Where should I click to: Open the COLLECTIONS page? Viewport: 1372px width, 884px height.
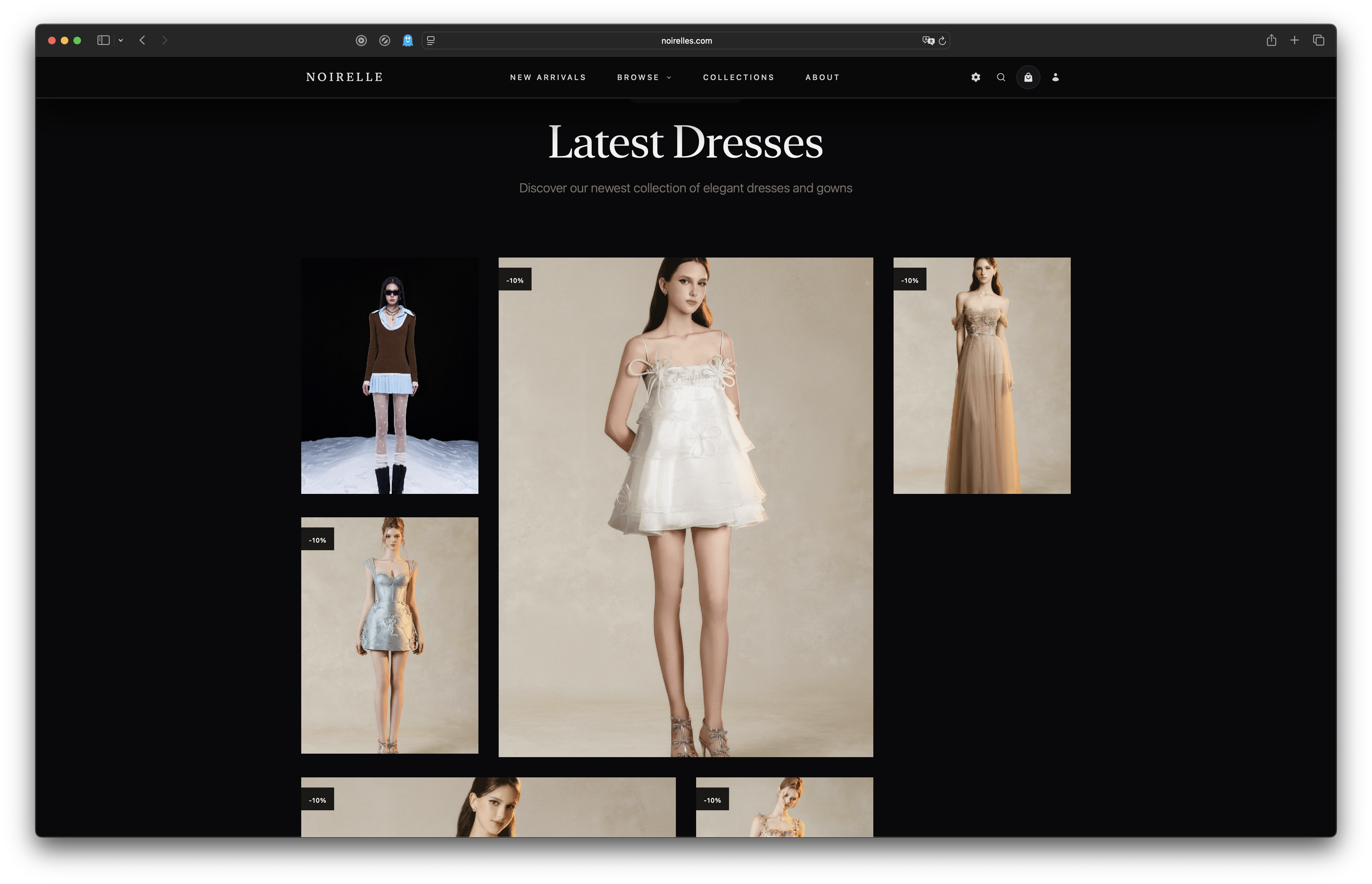pyautogui.click(x=739, y=77)
